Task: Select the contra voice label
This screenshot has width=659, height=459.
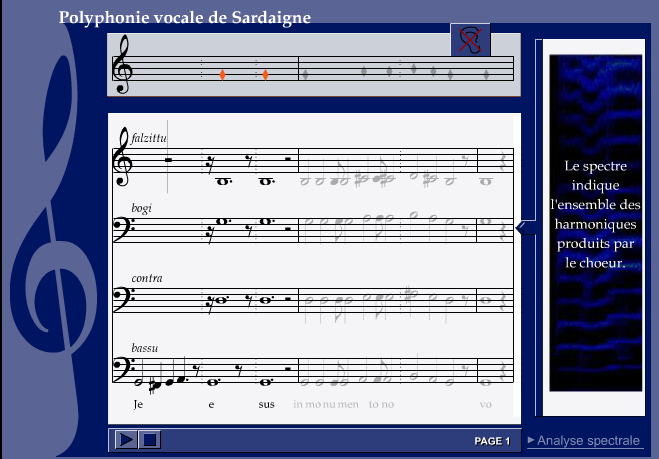Action: coord(146,278)
